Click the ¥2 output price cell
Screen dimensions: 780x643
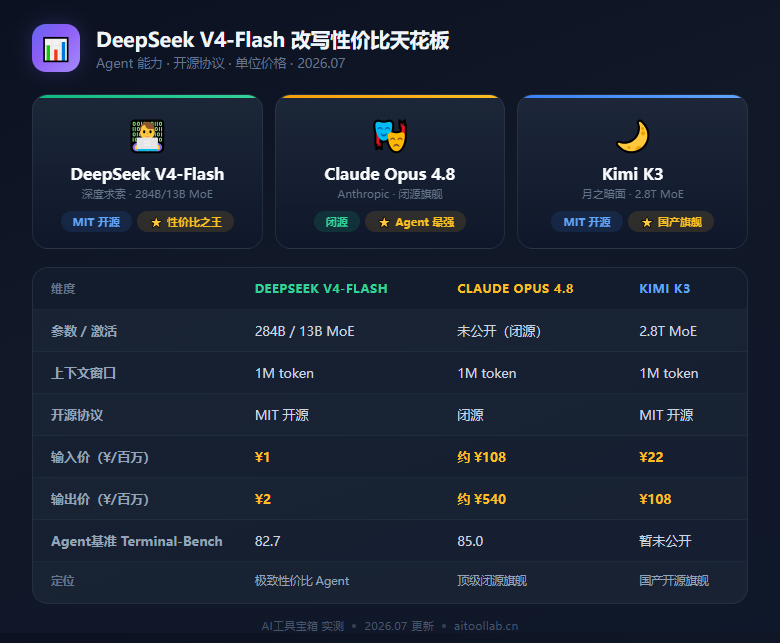tap(263, 499)
